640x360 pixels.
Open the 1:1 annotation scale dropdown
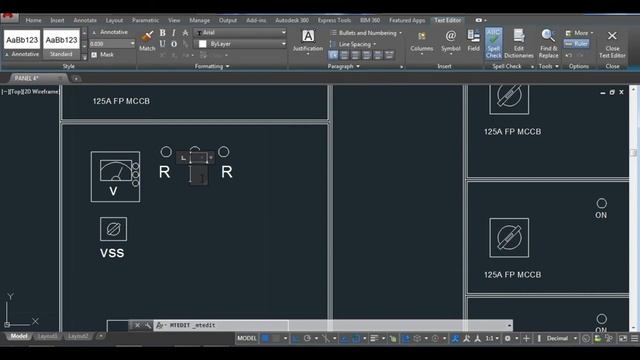point(491,338)
